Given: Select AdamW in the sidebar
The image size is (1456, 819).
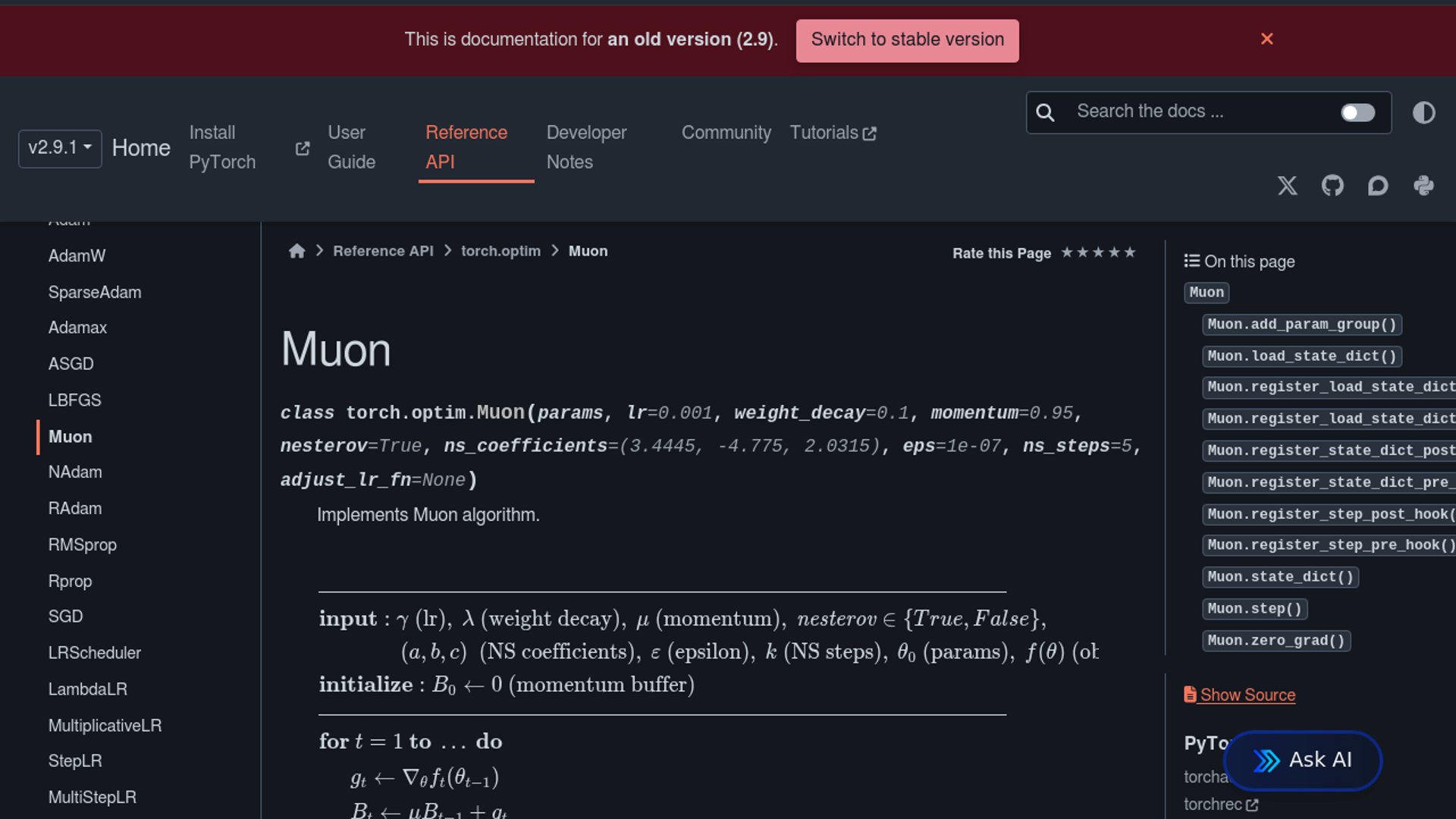Looking at the screenshot, I should (77, 256).
